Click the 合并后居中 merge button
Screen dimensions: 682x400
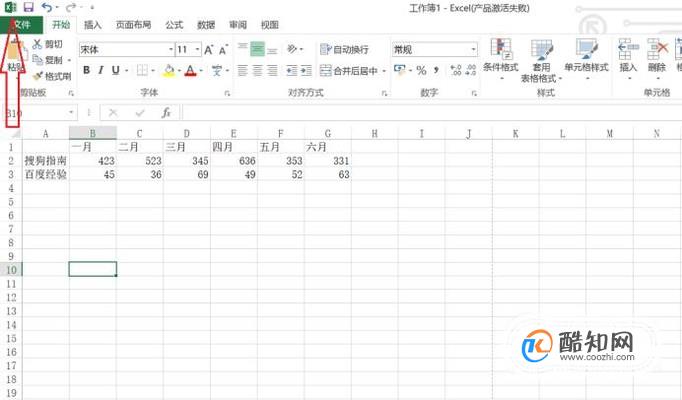pos(349,70)
